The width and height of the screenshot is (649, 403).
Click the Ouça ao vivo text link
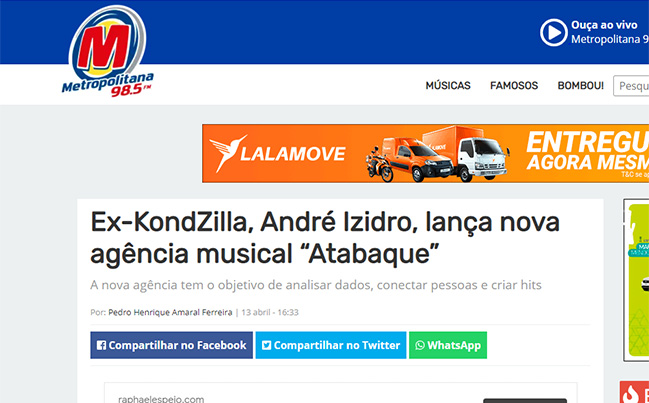pyautogui.click(x=604, y=25)
